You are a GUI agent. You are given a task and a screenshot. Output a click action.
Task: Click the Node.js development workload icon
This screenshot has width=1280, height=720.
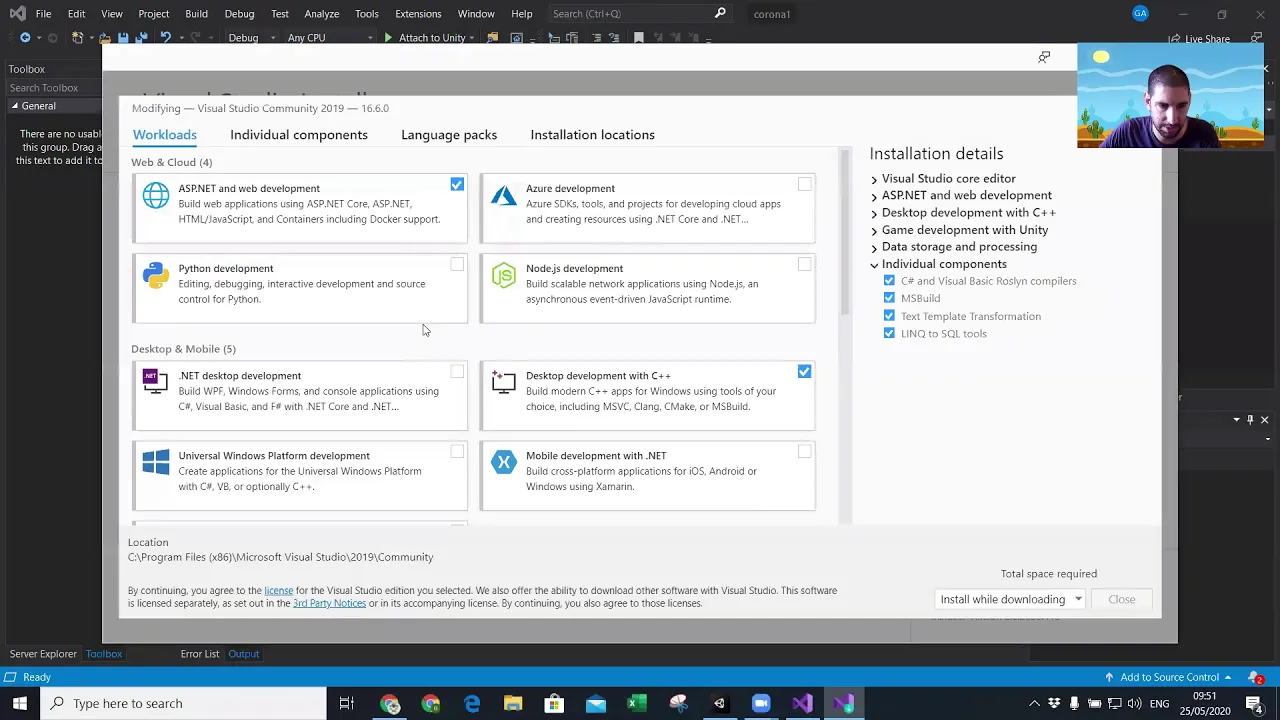(x=503, y=275)
